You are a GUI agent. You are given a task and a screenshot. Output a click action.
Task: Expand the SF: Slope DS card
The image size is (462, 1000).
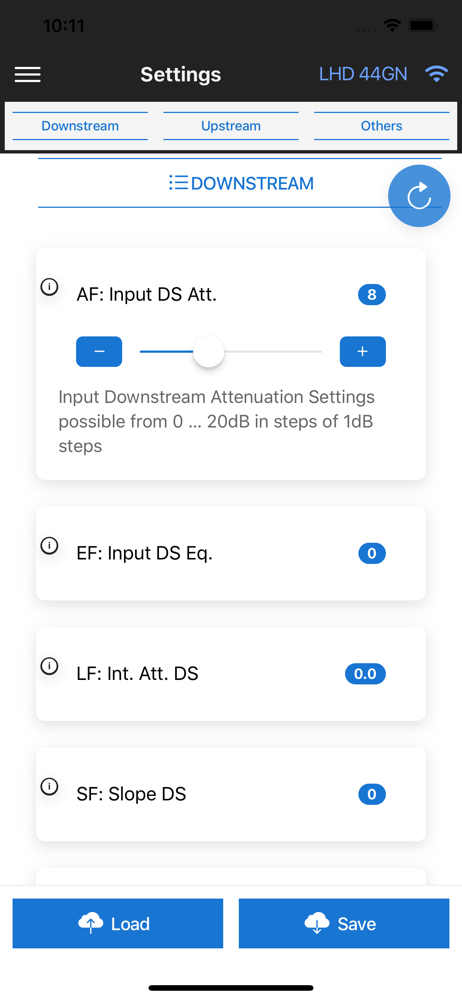point(231,795)
